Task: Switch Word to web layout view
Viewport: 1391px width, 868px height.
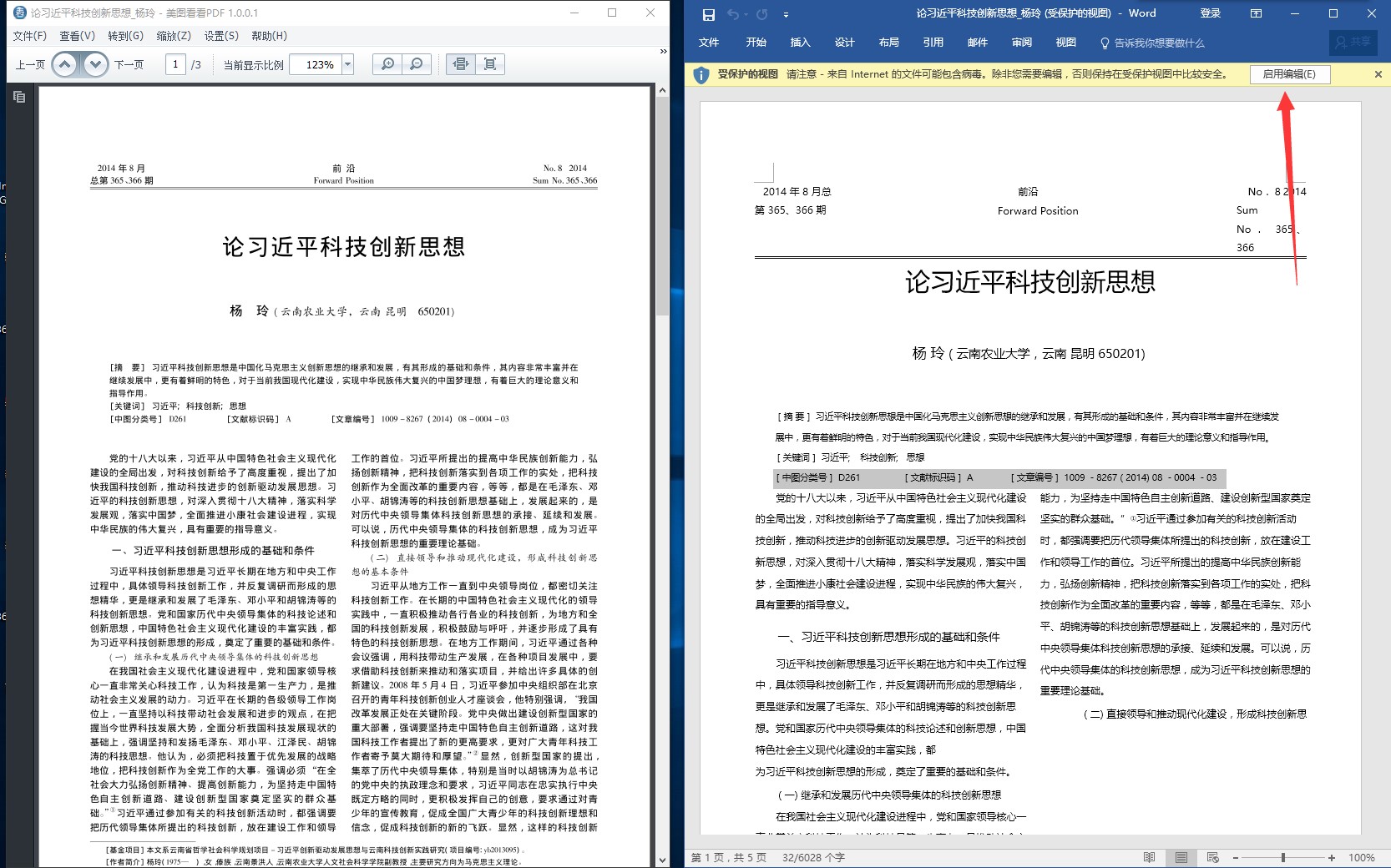Action: [1213, 858]
